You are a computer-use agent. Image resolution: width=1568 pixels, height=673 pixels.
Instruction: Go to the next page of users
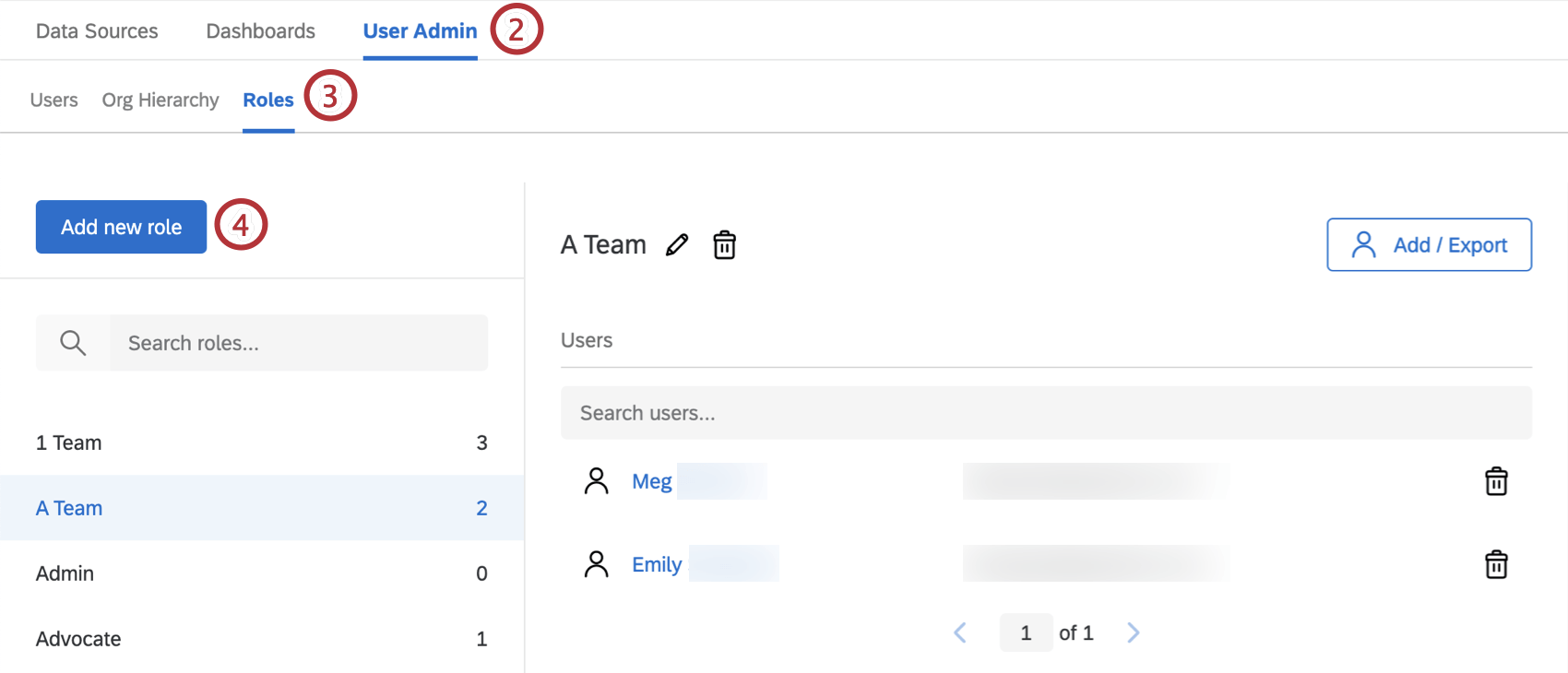(x=1134, y=632)
